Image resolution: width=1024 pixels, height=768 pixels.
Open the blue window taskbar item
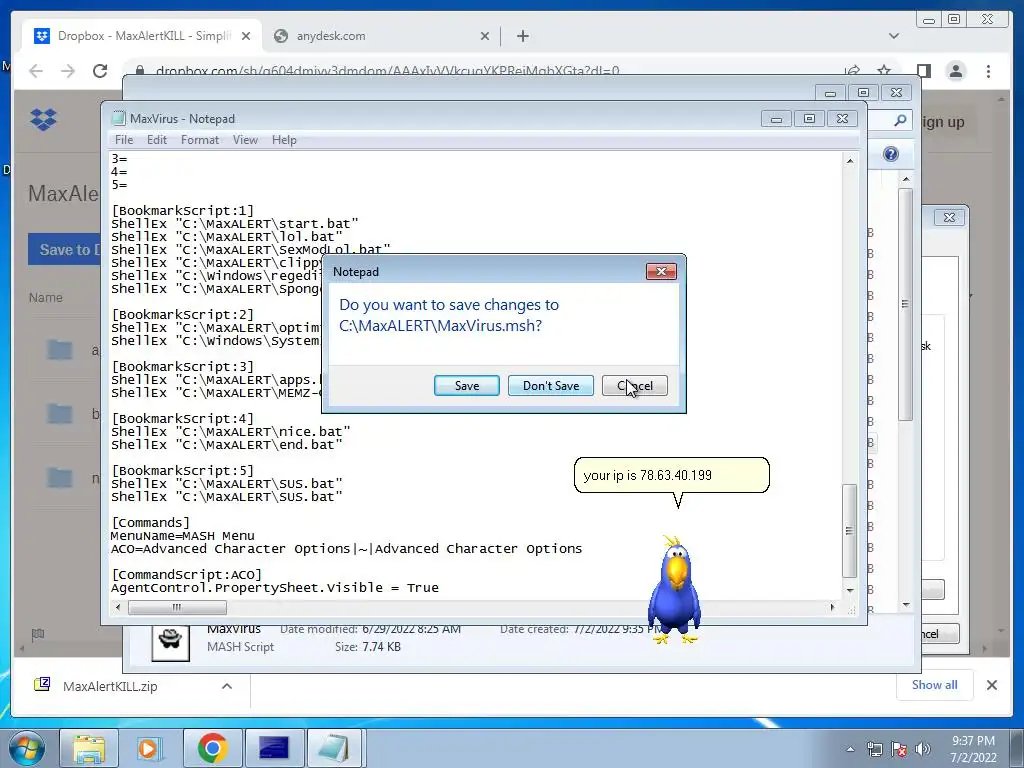tap(273, 748)
